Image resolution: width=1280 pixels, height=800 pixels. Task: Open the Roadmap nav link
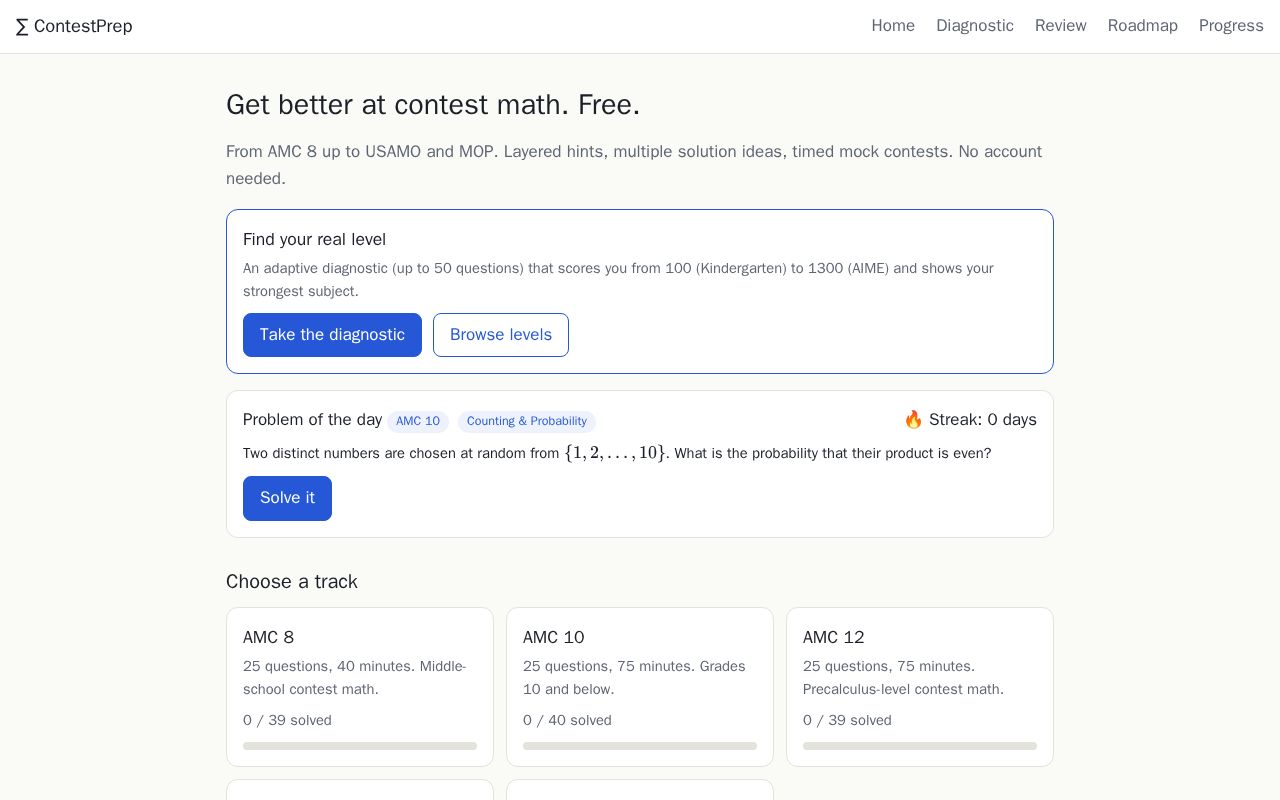click(x=1143, y=26)
